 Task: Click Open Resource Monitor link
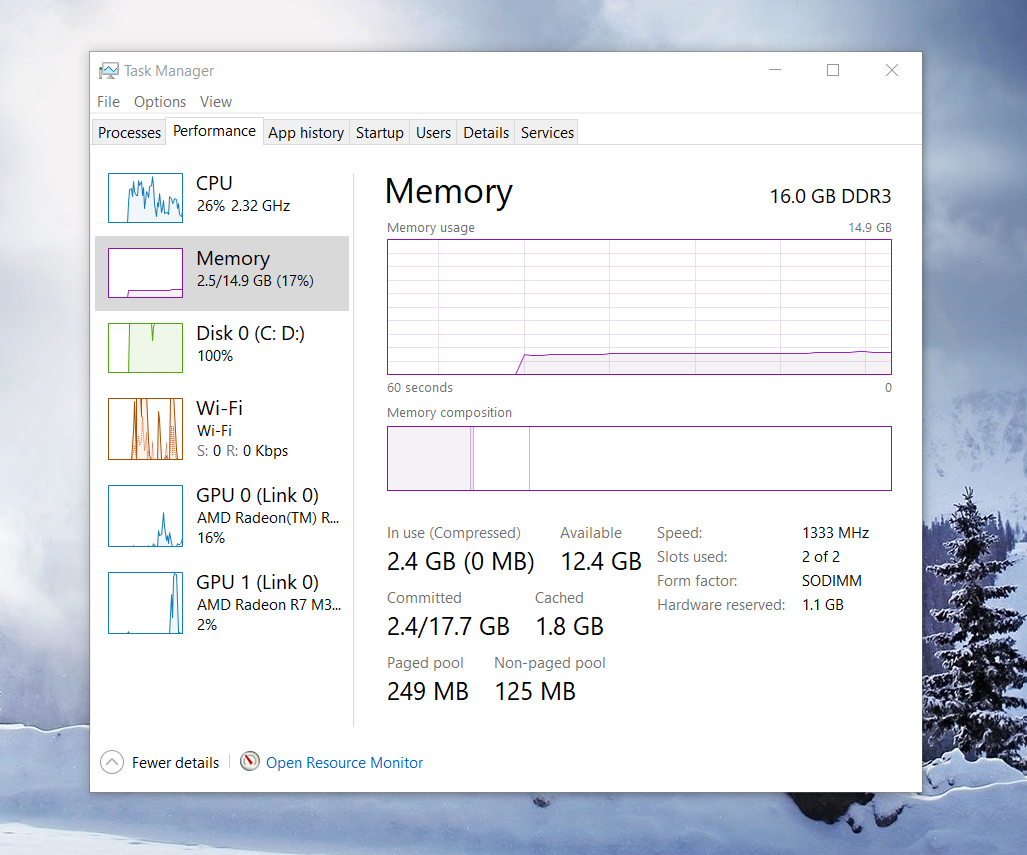pos(343,762)
